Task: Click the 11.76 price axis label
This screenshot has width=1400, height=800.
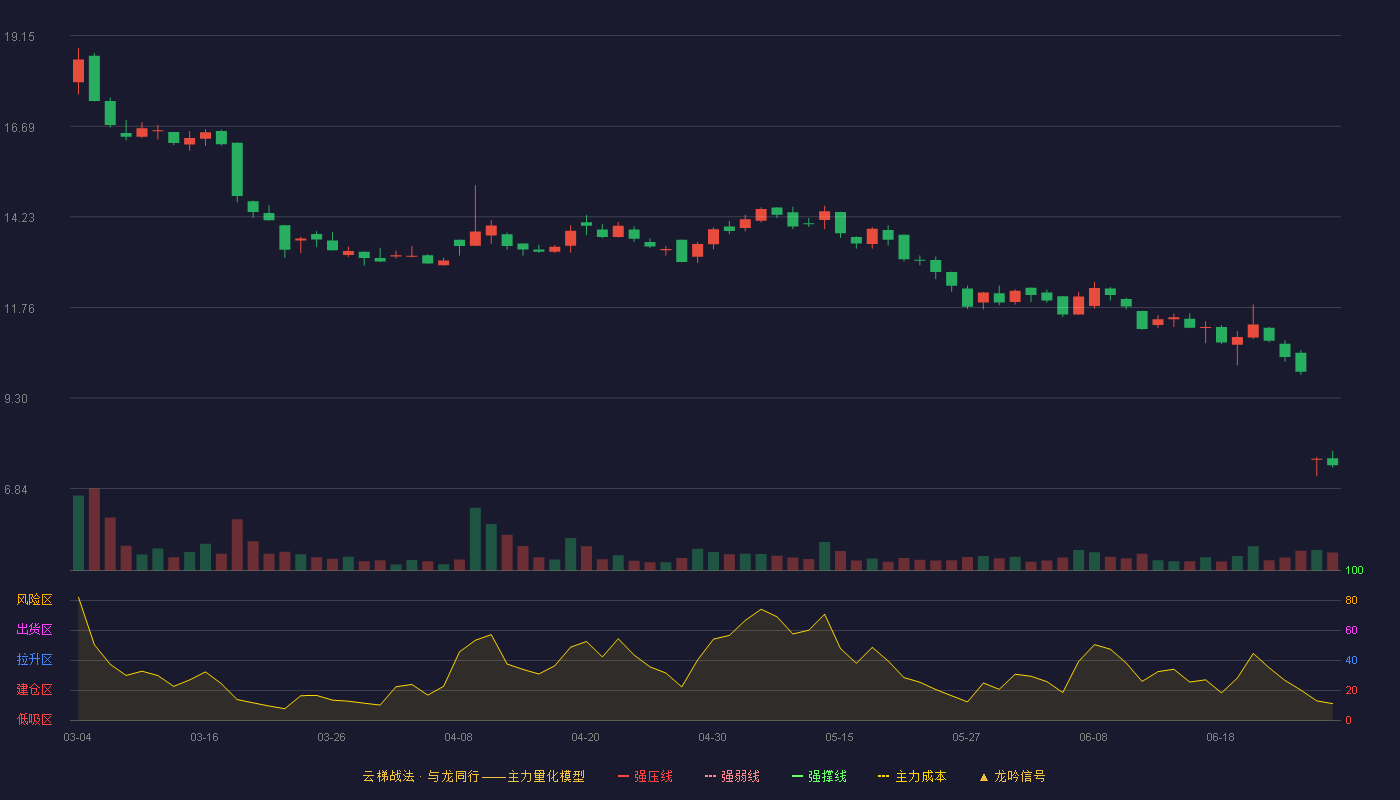Action: [19, 308]
